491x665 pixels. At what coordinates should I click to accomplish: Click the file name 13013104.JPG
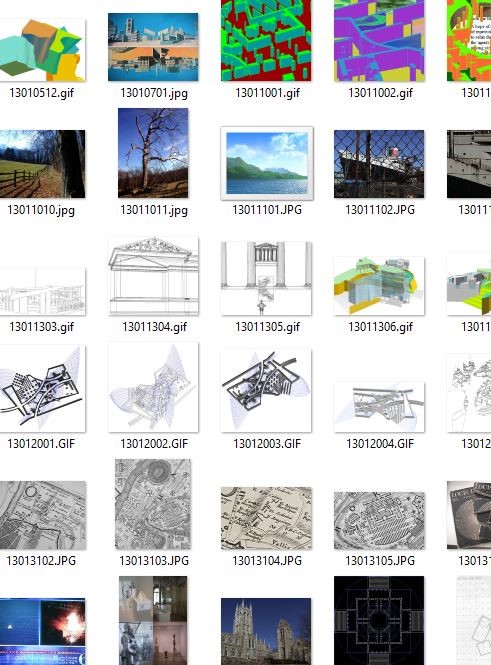267,561
